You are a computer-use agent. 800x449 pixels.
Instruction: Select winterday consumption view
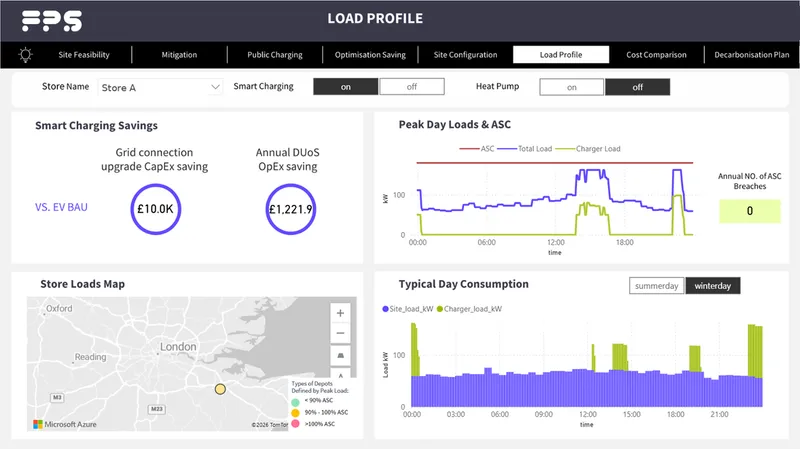coord(713,286)
